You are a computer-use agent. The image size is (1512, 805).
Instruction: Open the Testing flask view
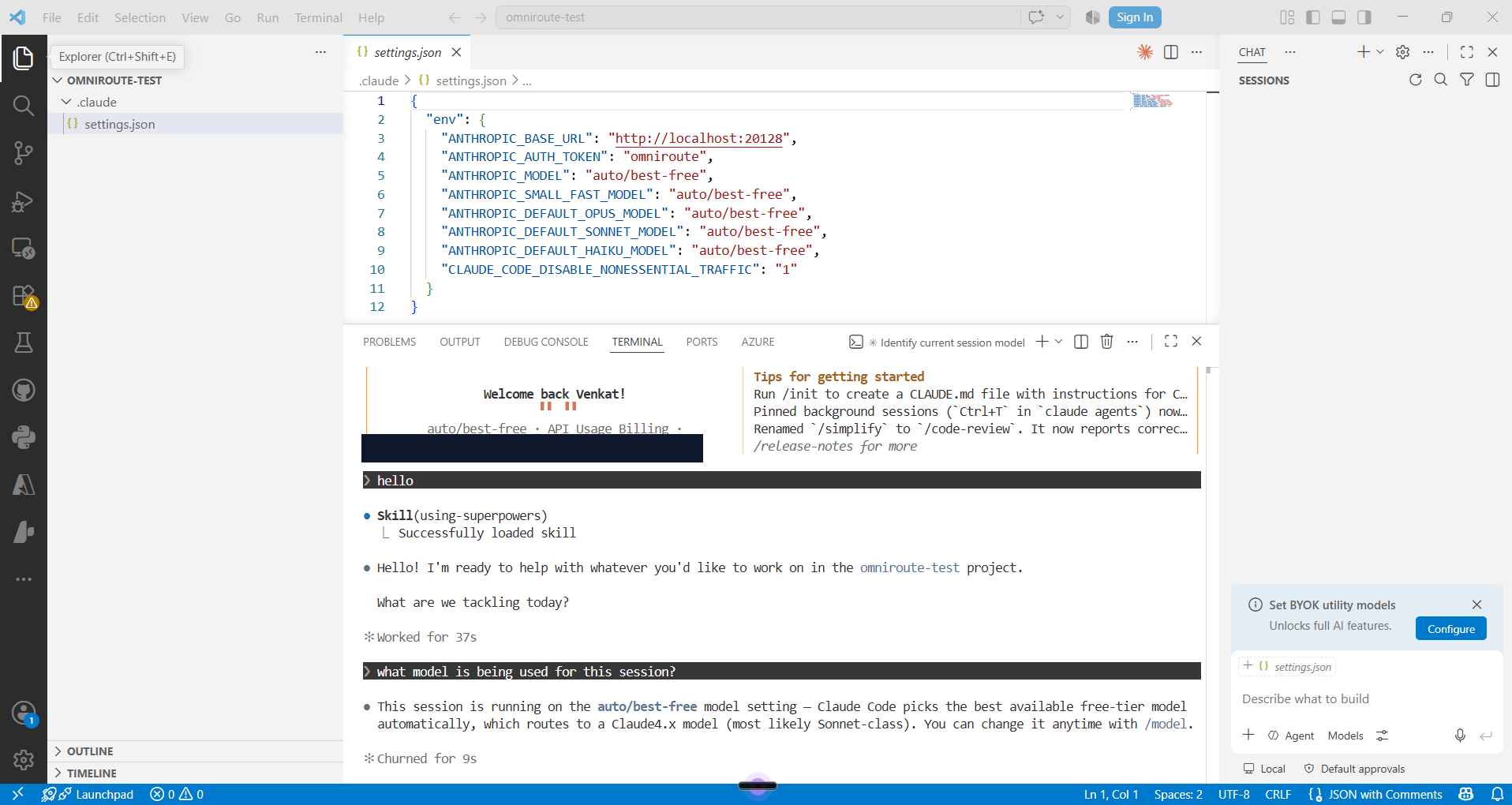[x=23, y=343]
